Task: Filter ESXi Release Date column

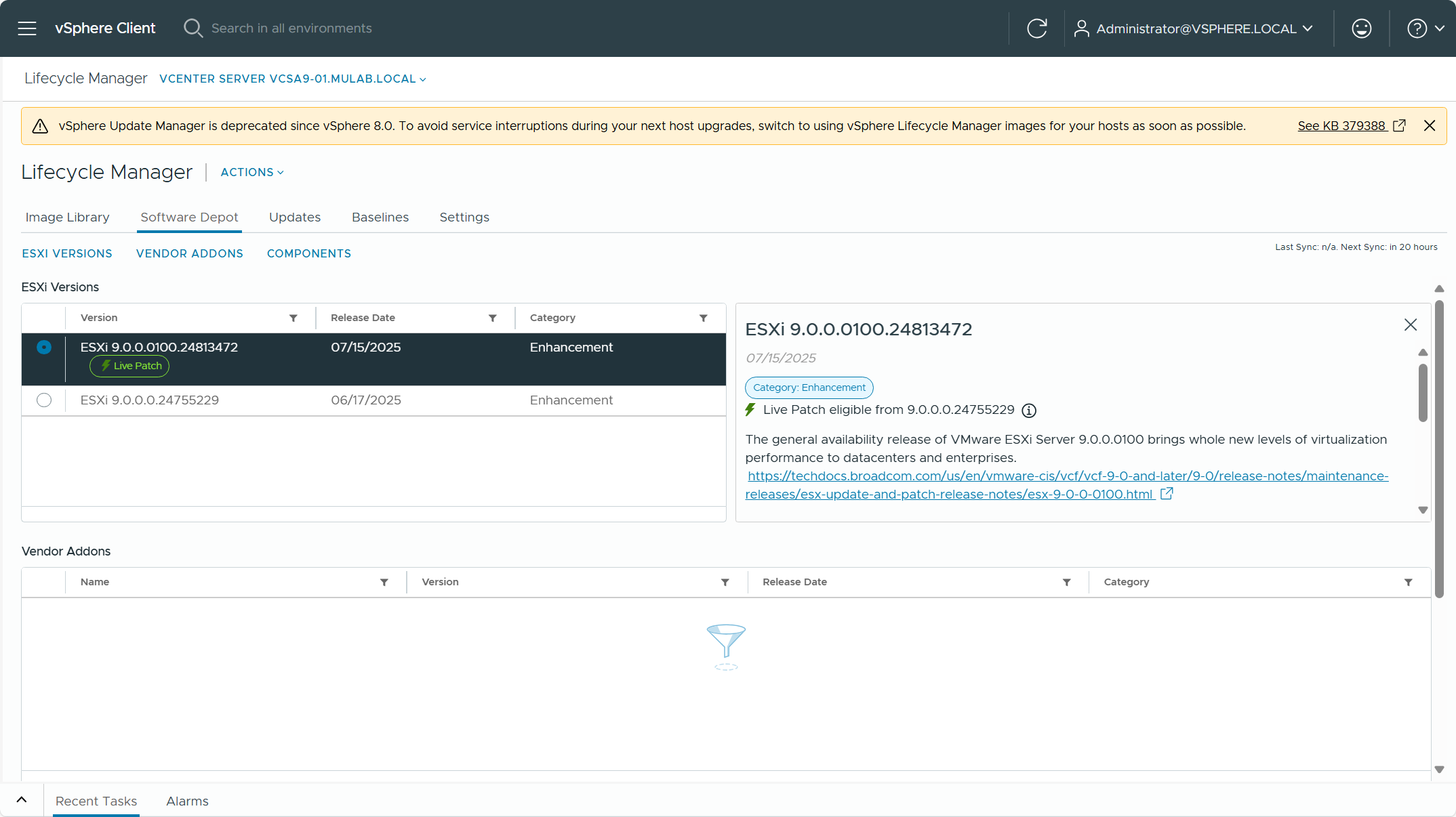Action: point(493,318)
